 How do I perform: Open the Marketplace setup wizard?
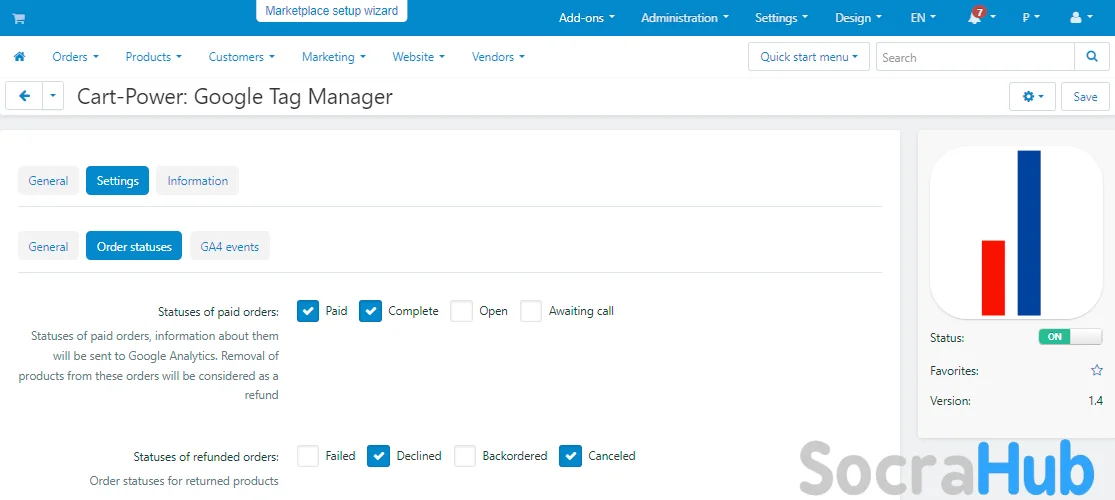[x=331, y=11]
